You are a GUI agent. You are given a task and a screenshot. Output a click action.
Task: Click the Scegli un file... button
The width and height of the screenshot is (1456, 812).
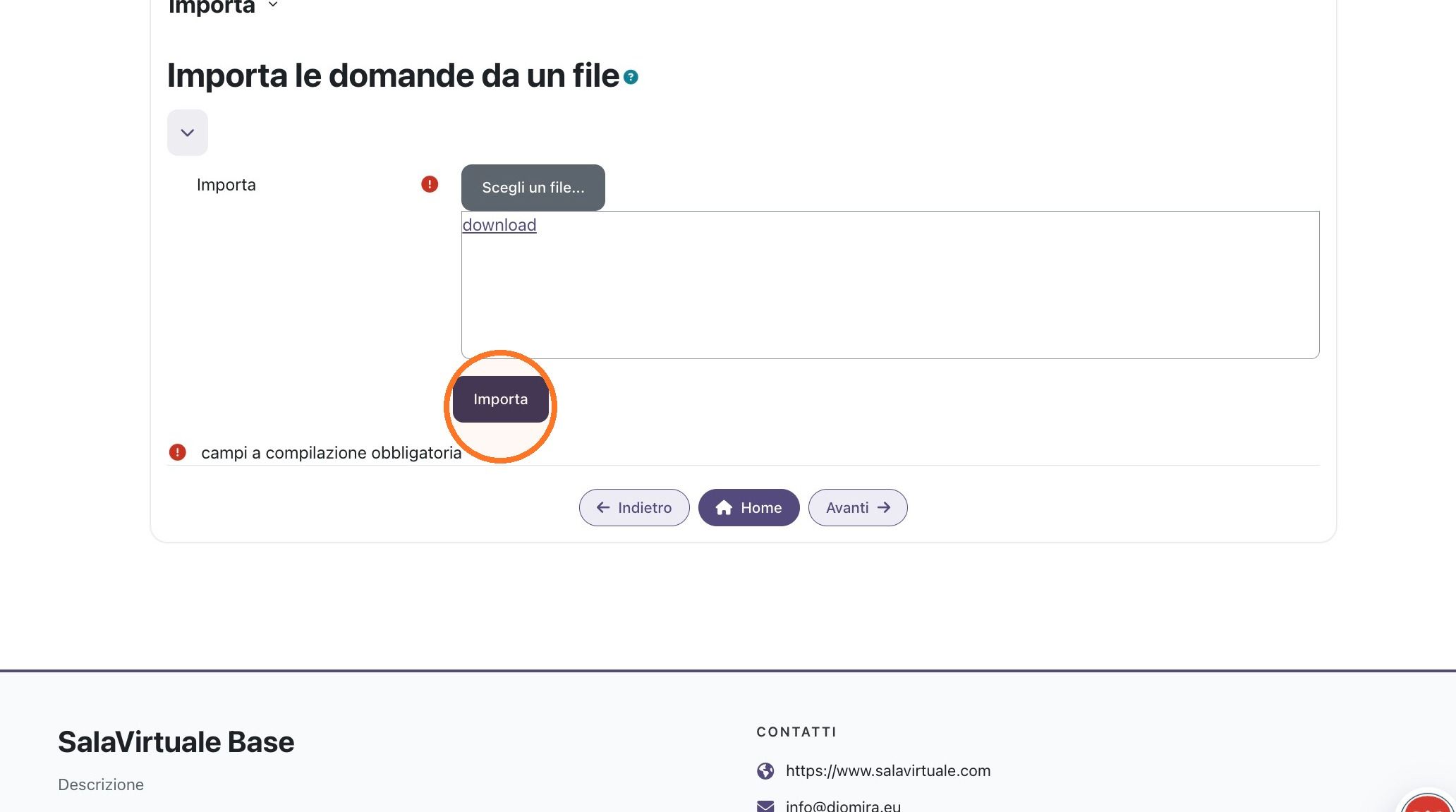point(533,188)
